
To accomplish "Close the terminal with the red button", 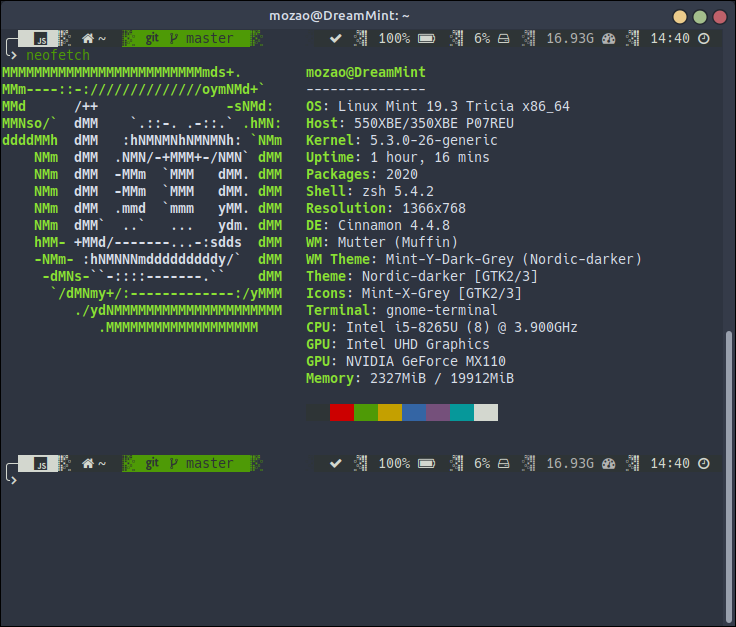I will pos(720,17).
